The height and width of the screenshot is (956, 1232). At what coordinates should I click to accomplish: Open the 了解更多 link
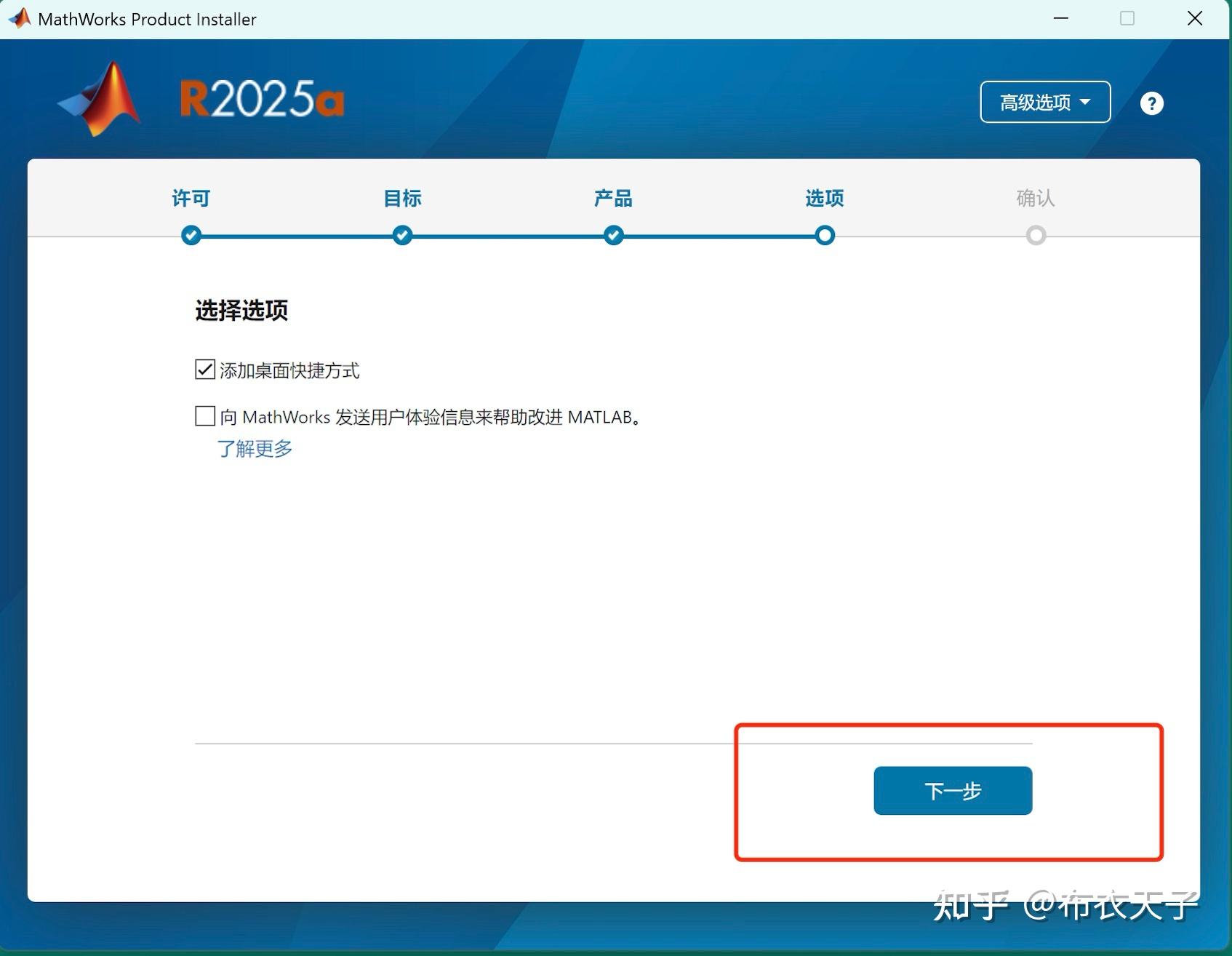[255, 449]
